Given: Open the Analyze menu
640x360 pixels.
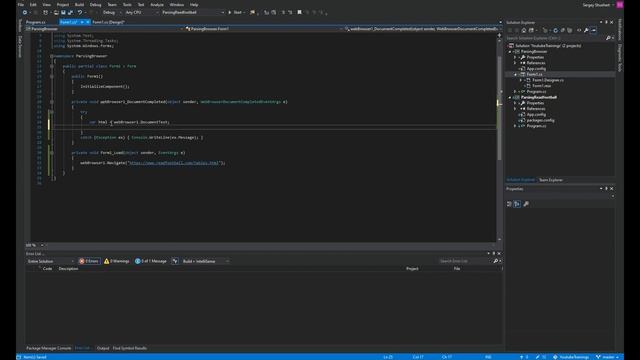Looking at the screenshot, I should click(x=157, y=4).
